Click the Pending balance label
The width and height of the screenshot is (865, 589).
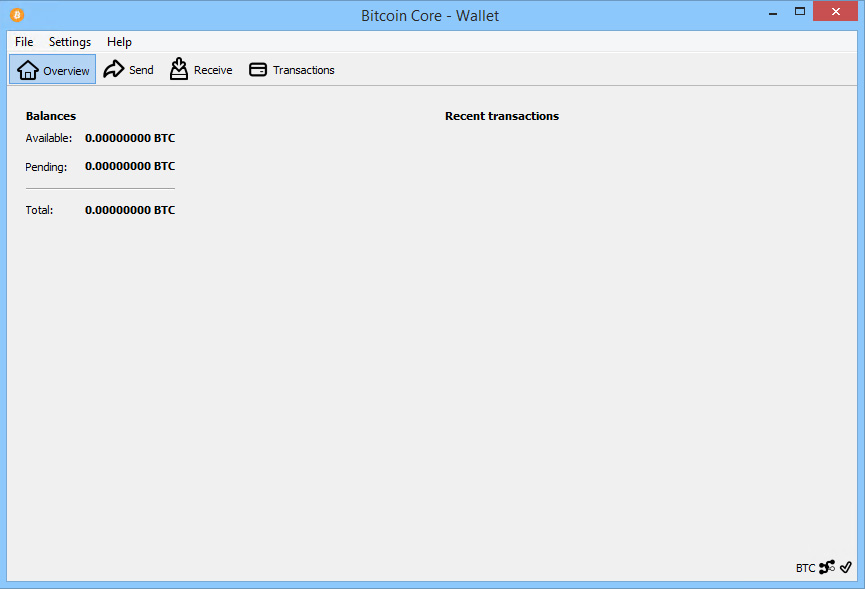46,166
